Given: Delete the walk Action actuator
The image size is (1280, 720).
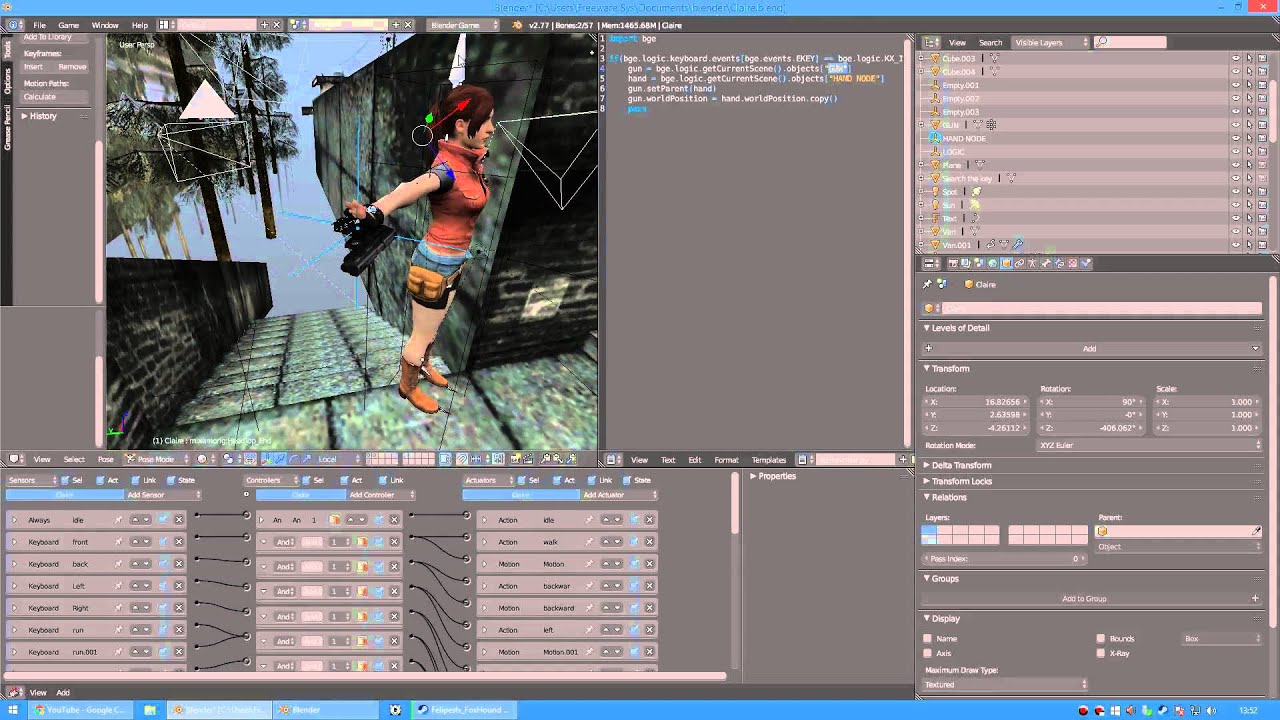Looking at the screenshot, I should (649, 542).
